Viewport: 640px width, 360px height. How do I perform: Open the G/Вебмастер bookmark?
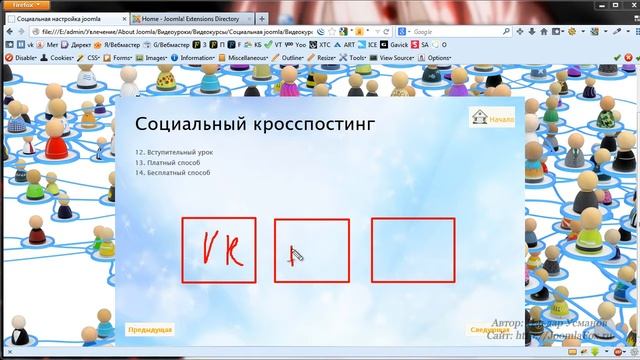[x=167, y=44]
